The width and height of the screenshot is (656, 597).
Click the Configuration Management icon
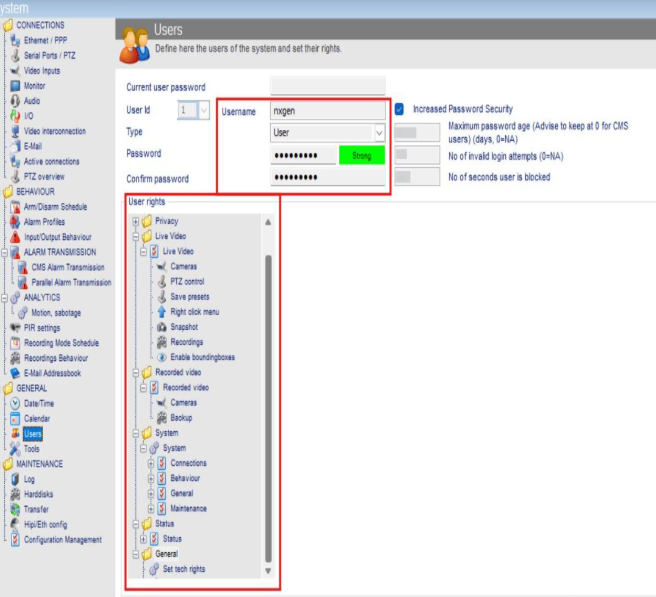[15, 540]
